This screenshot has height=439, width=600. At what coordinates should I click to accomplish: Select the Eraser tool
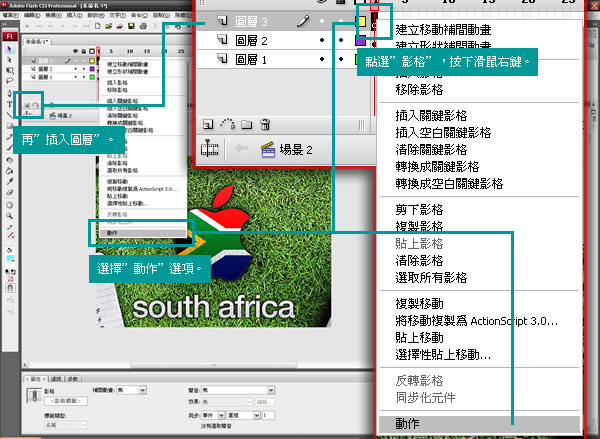[x=10, y=193]
